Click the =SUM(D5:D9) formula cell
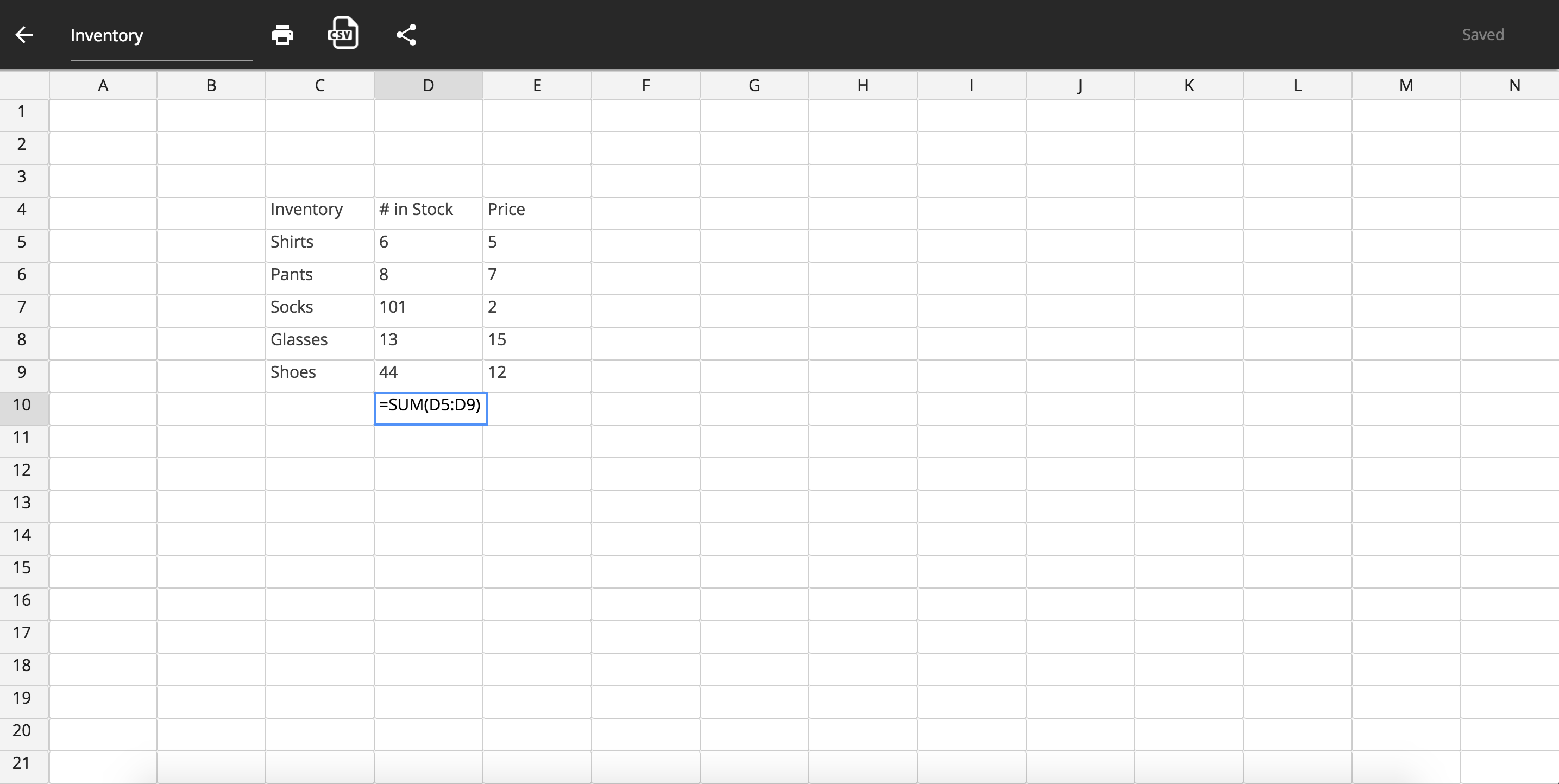This screenshot has height=784, width=1559. (x=430, y=408)
